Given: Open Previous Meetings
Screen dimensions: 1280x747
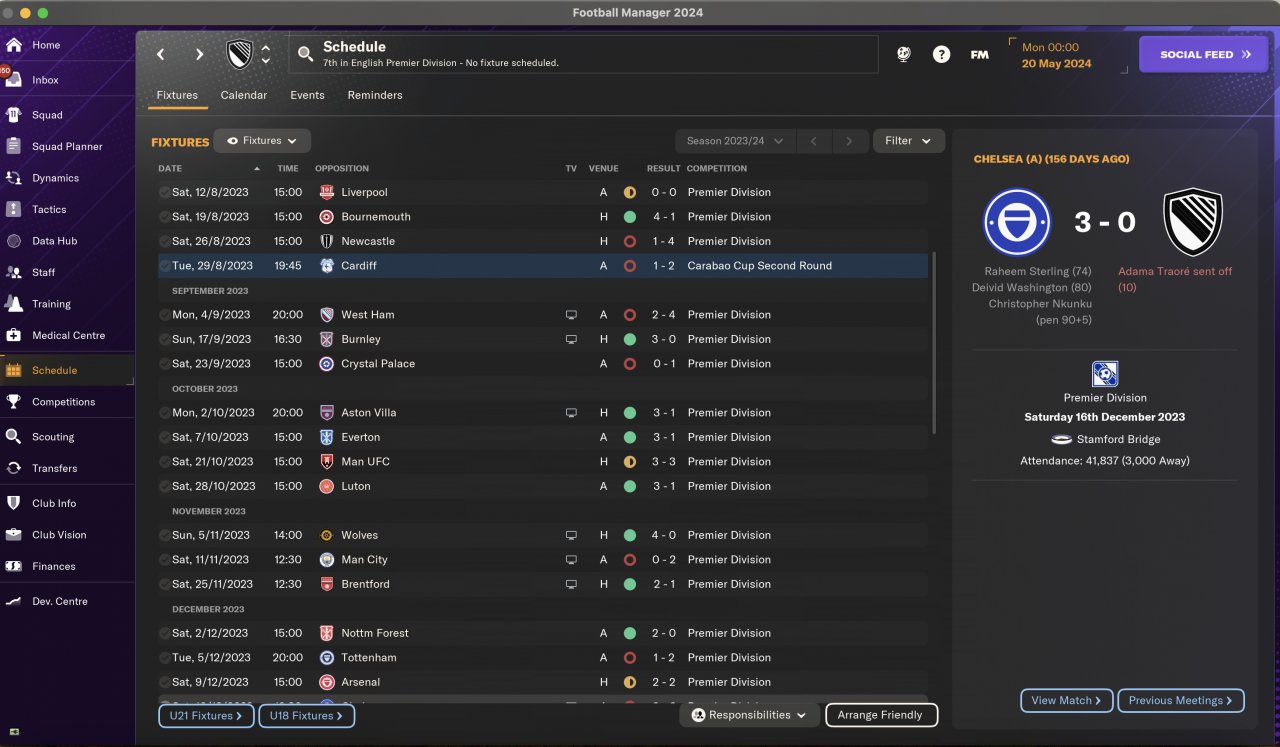Looking at the screenshot, I should point(1181,700).
